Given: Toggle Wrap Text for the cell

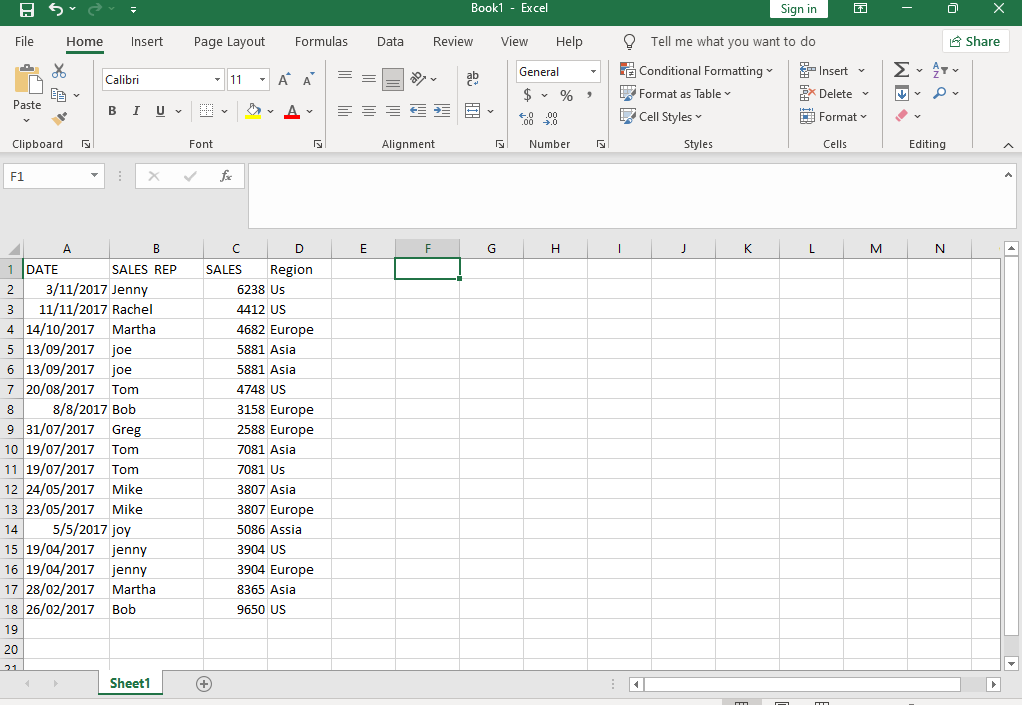Looking at the screenshot, I should click(473, 79).
